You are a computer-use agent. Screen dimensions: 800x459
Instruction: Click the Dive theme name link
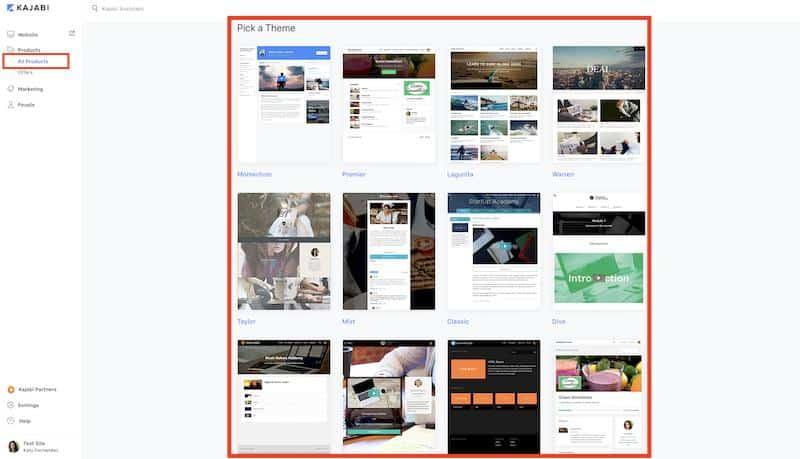(558, 322)
